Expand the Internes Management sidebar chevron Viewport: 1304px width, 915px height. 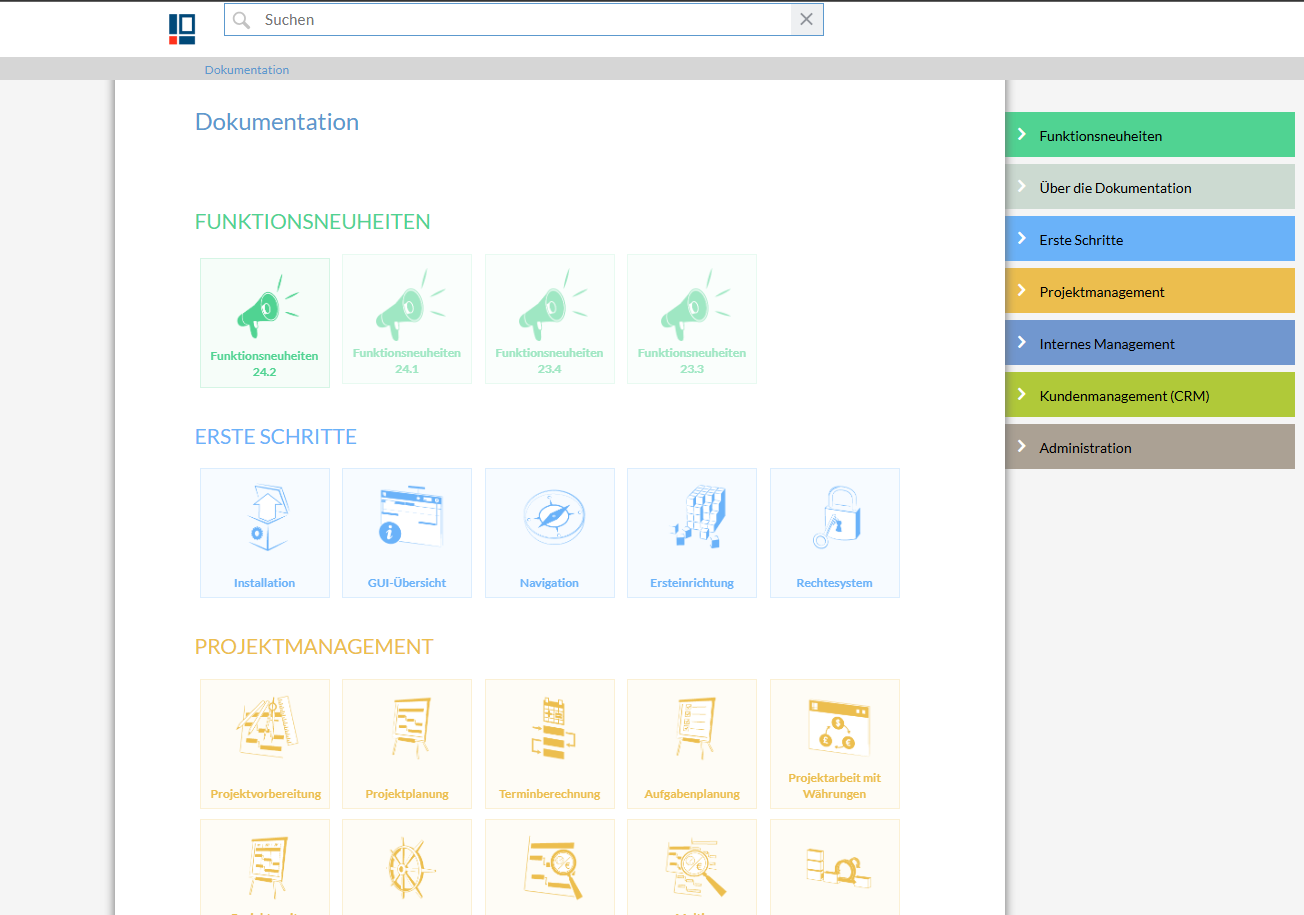click(x=1021, y=342)
